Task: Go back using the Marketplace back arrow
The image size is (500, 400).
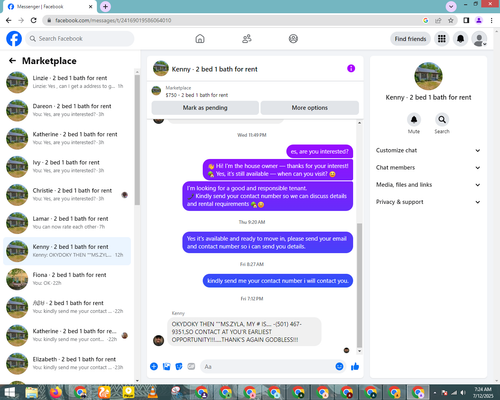Action: (x=12, y=61)
